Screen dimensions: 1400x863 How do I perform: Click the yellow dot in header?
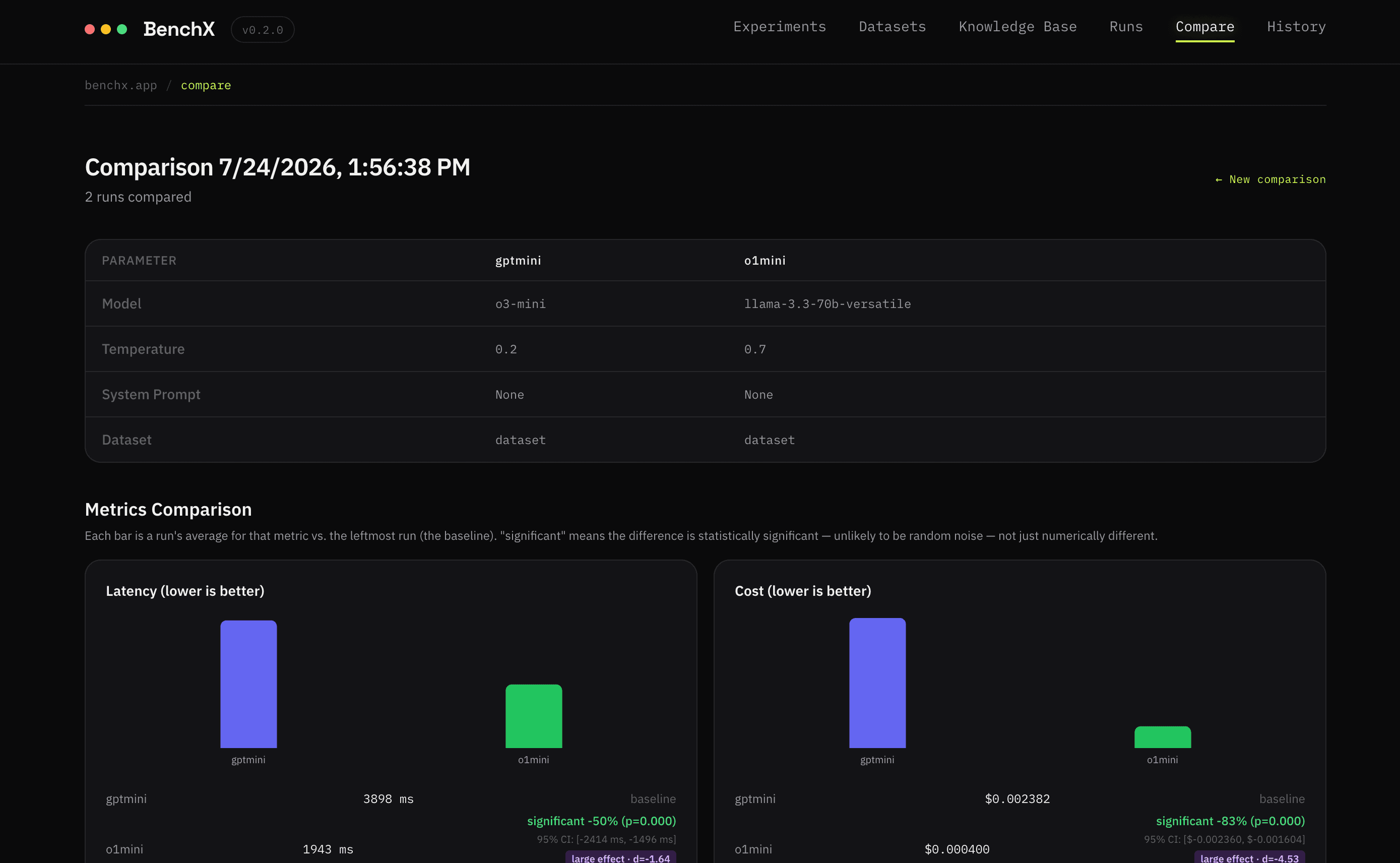pyautogui.click(x=105, y=29)
